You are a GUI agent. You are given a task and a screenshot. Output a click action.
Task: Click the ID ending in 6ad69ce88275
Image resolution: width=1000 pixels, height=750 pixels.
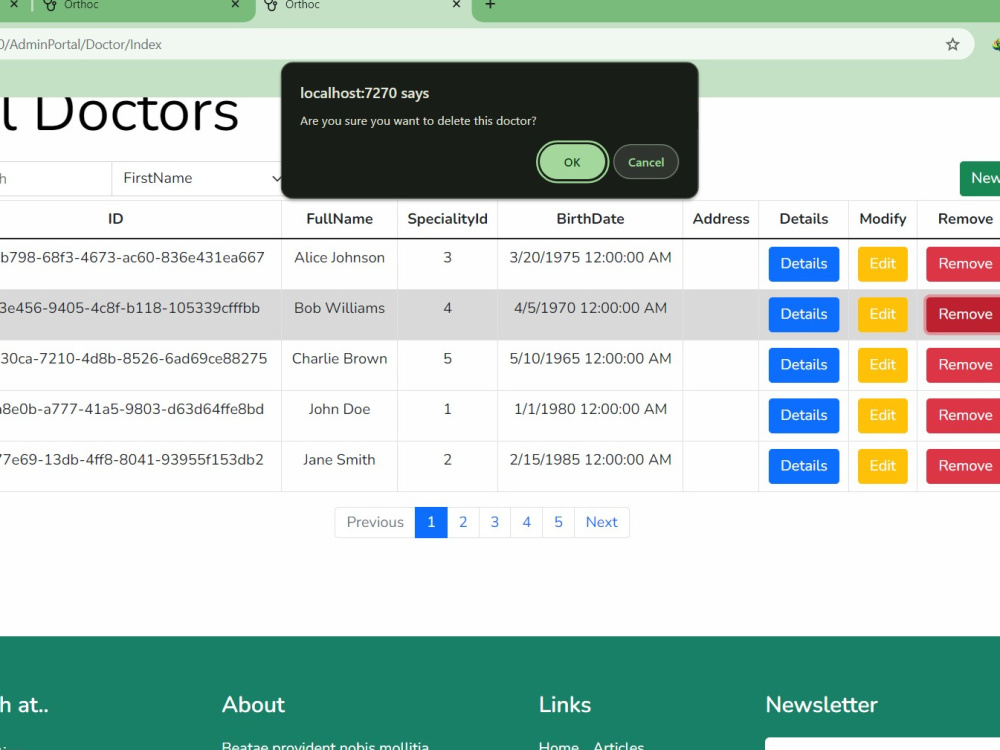pyautogui.click(x=133, y=358)
